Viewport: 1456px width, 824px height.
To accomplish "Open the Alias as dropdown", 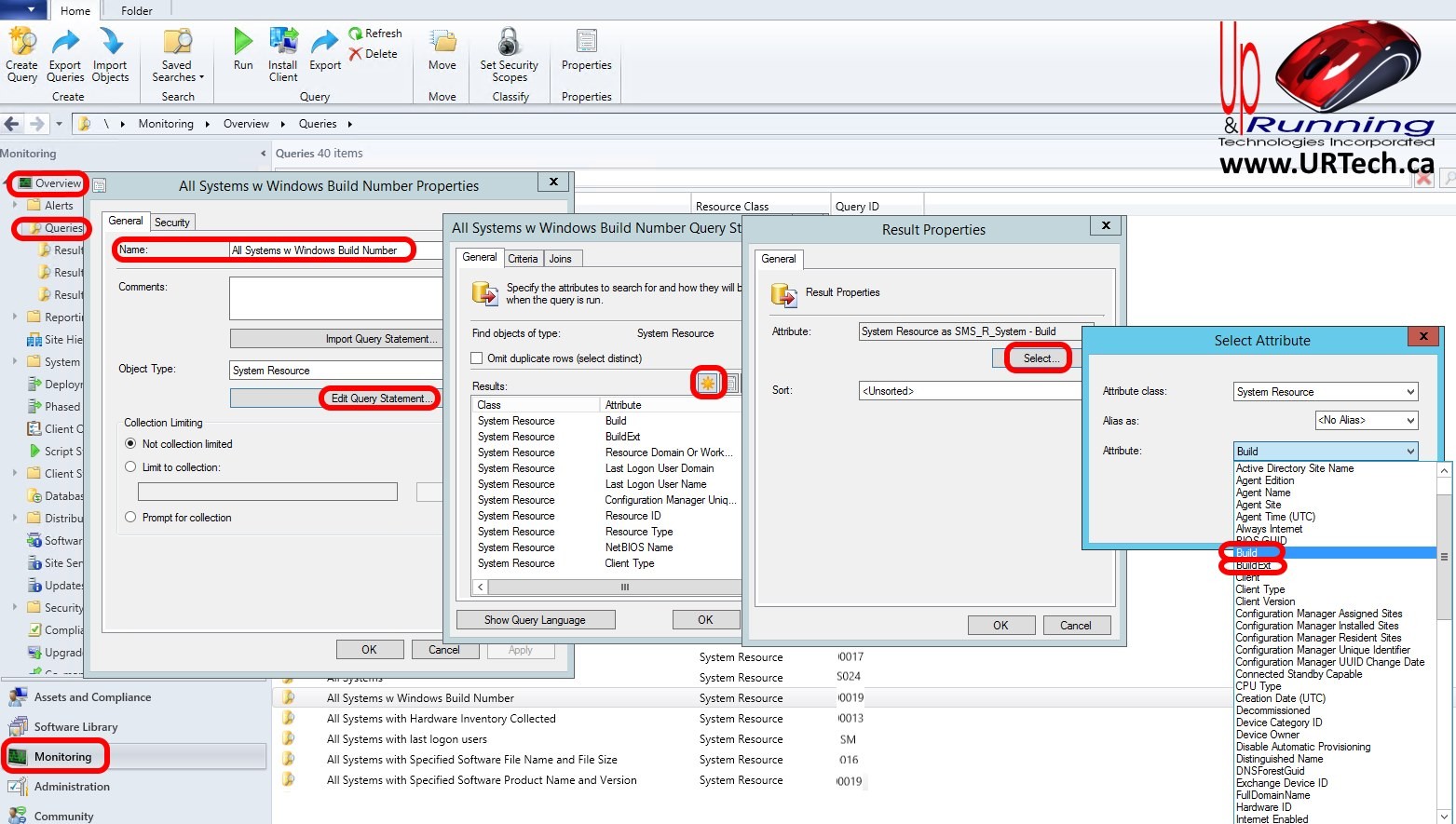I will 1366,421.
